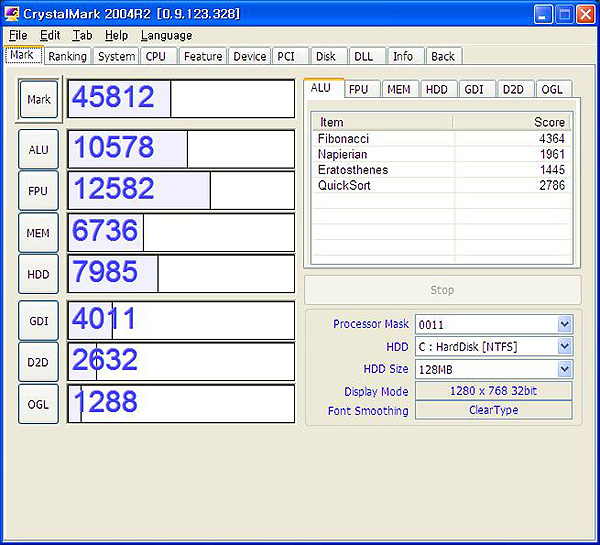This screenshot has width=600, height=545.
Task: Select ALU details tab in results panel
Action: [324, 88]
